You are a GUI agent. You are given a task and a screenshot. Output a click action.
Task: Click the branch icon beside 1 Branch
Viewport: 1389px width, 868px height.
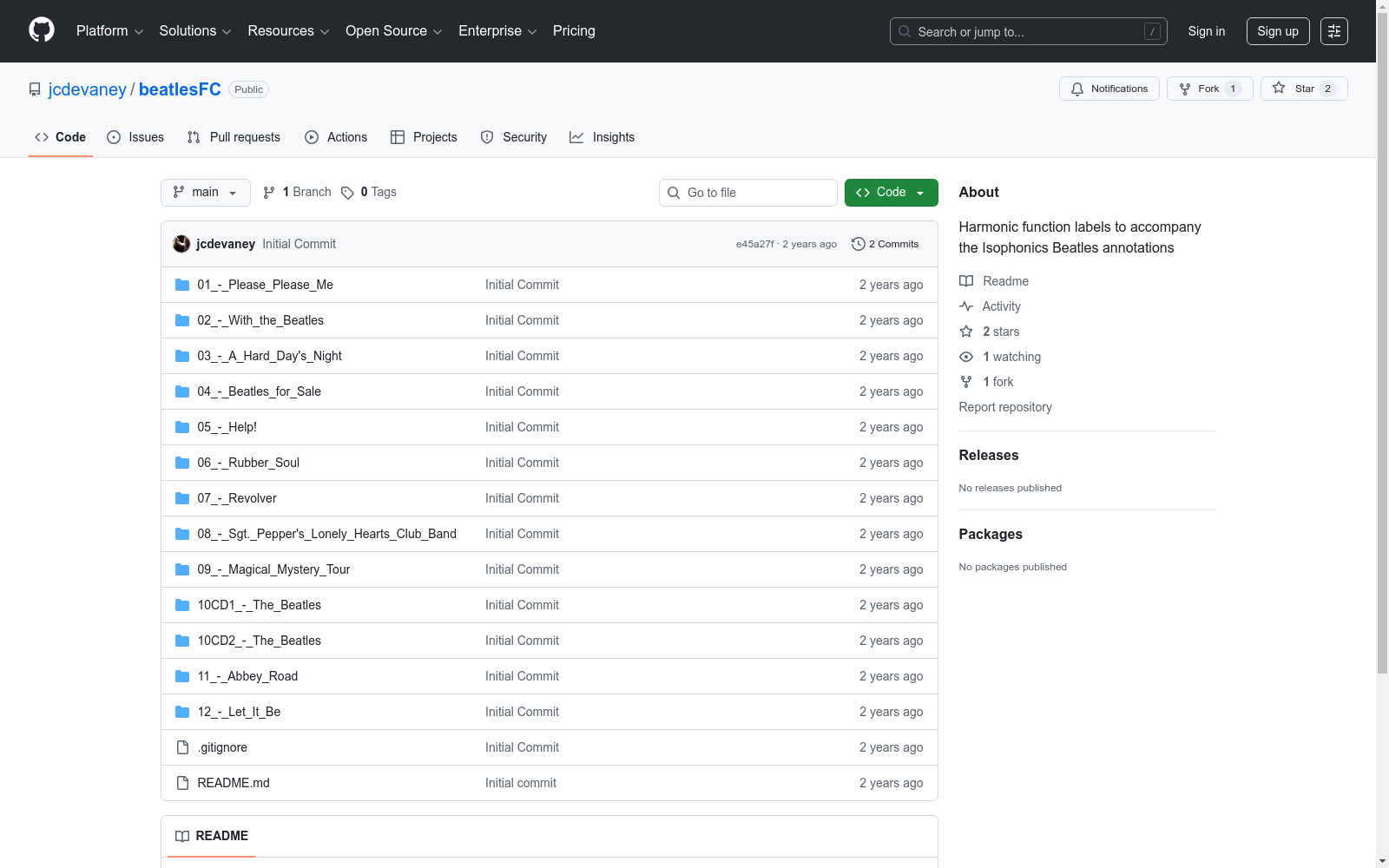(x=269, y=193)
